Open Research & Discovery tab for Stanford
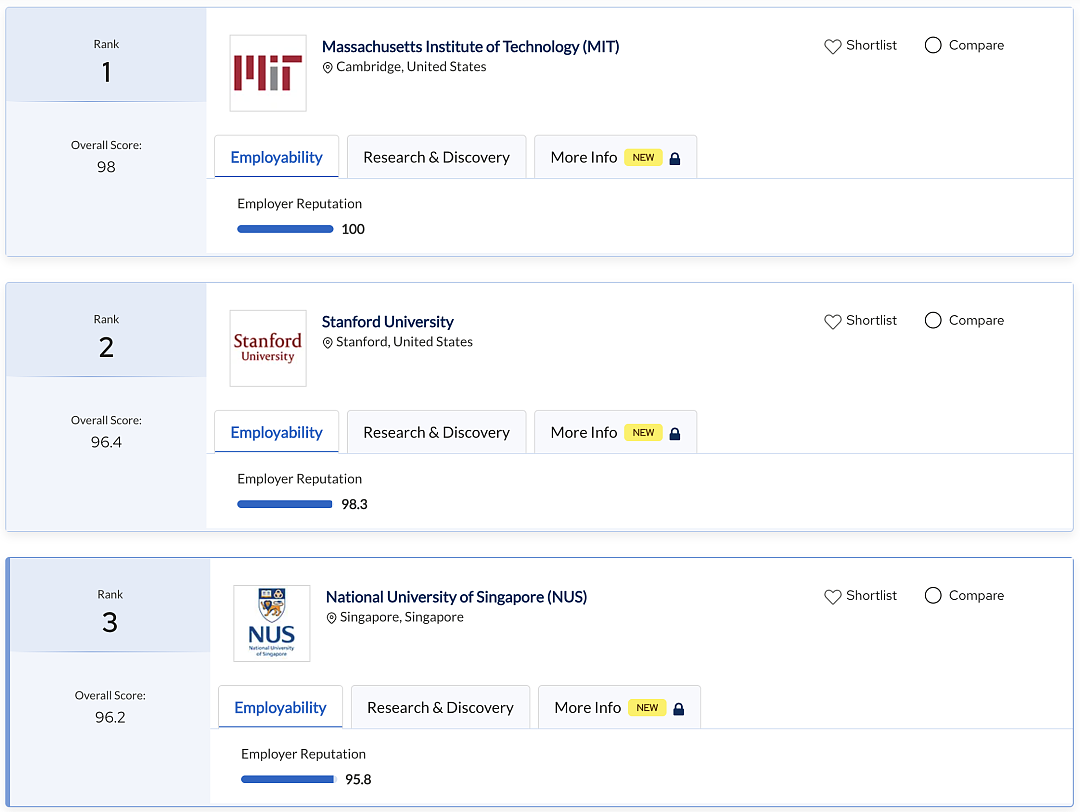 (x=437, y=433)
